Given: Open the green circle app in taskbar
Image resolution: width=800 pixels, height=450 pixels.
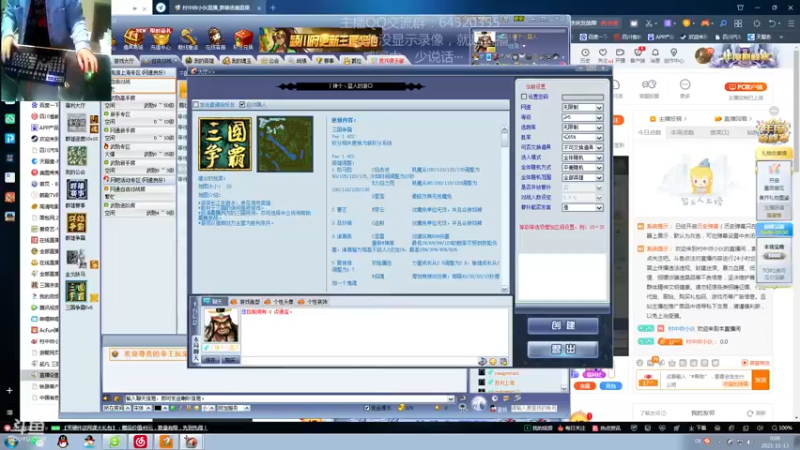Looking at the screenshot, I should [115, 441].
